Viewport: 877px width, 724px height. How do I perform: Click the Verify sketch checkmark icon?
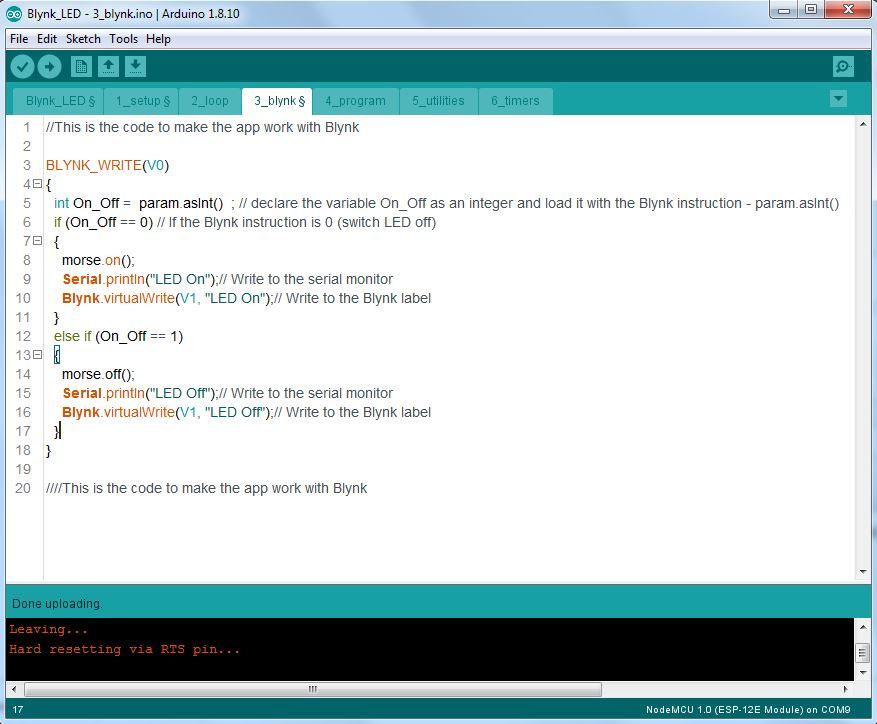[x=22, y=67]
